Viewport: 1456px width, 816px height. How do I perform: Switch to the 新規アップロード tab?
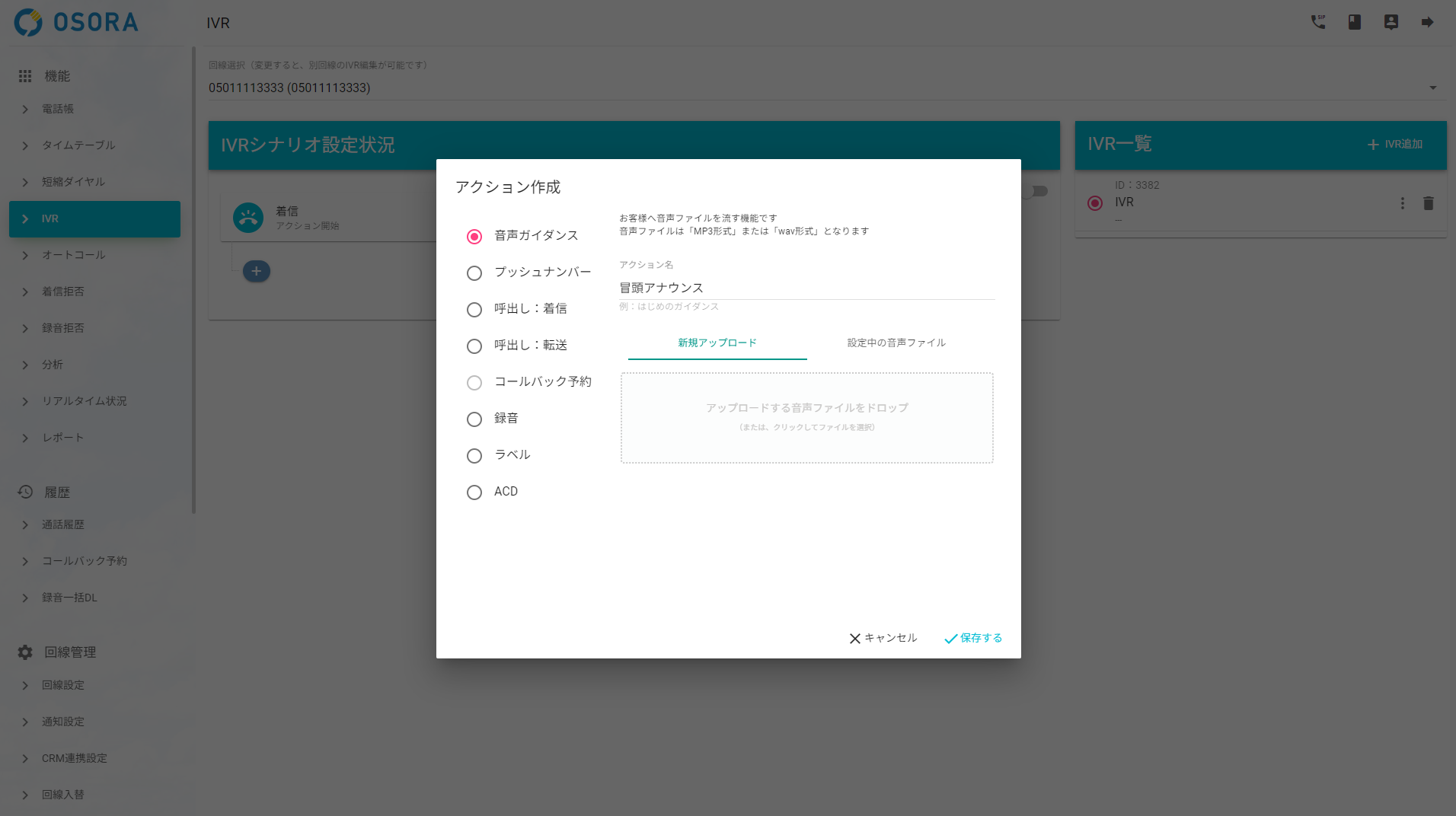[717, 343]
